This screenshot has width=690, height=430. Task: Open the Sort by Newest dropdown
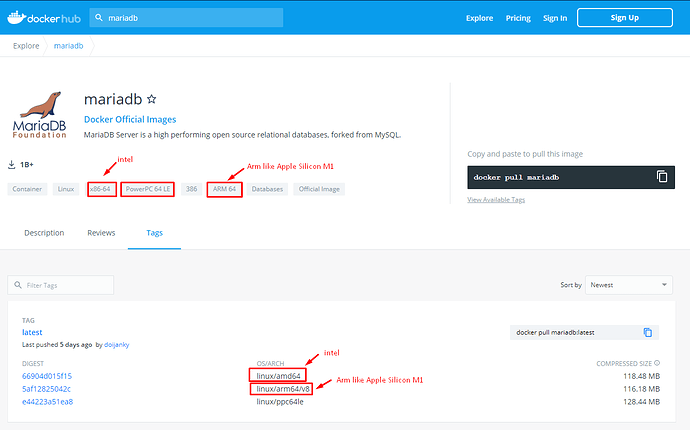(628, 285)
